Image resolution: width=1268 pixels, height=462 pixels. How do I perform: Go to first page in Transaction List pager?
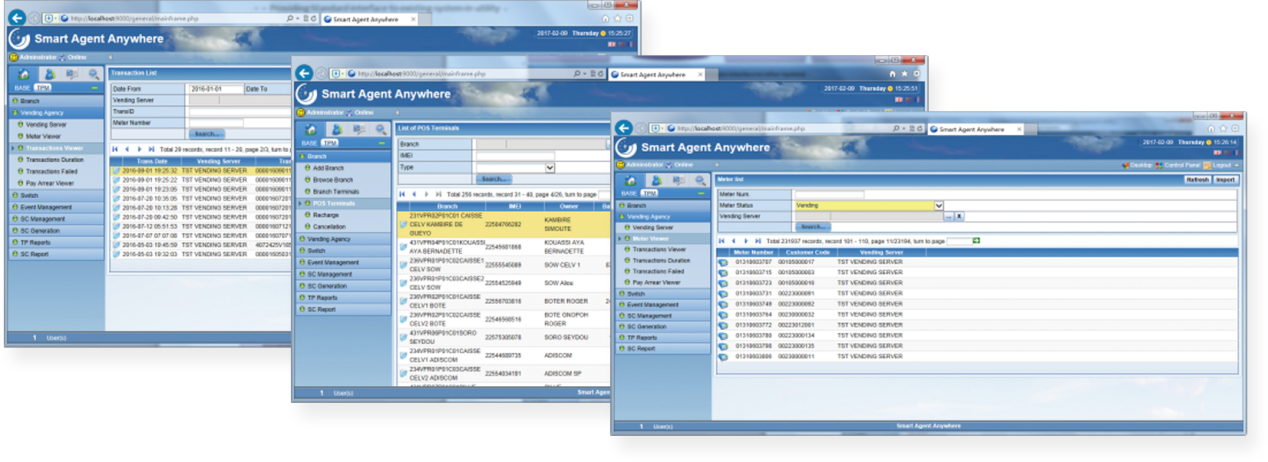click(x=115, y=148)
